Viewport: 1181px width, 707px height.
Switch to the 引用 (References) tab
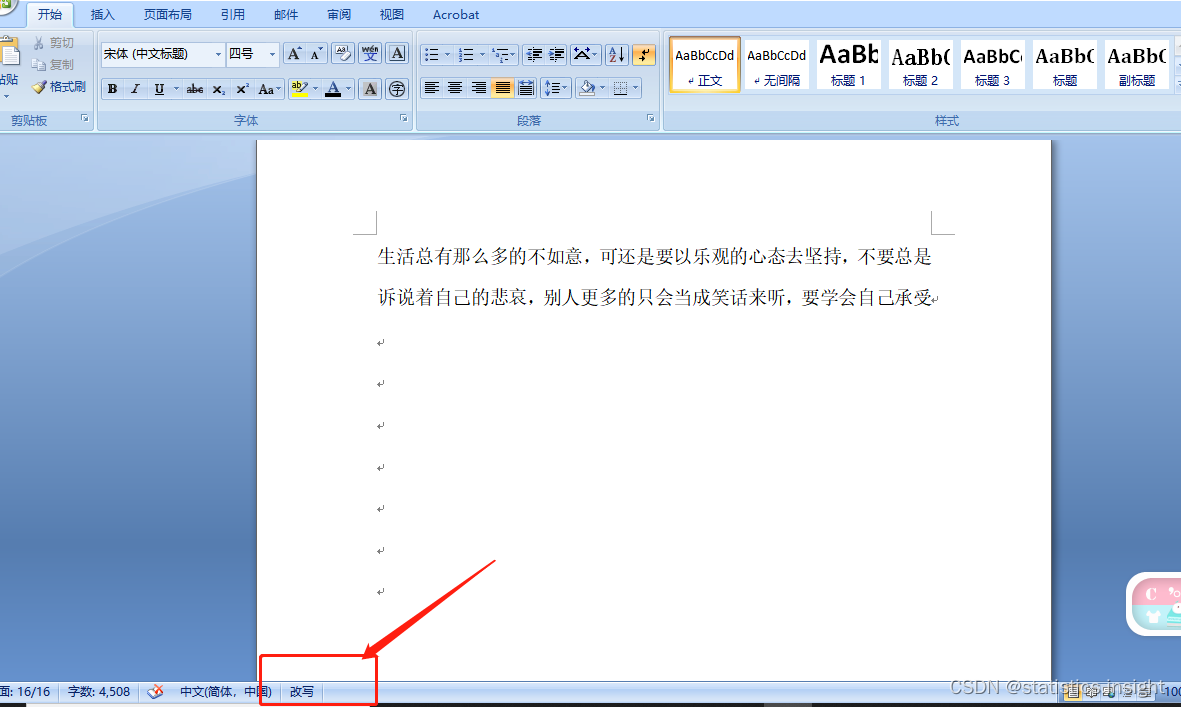(232, 14)
